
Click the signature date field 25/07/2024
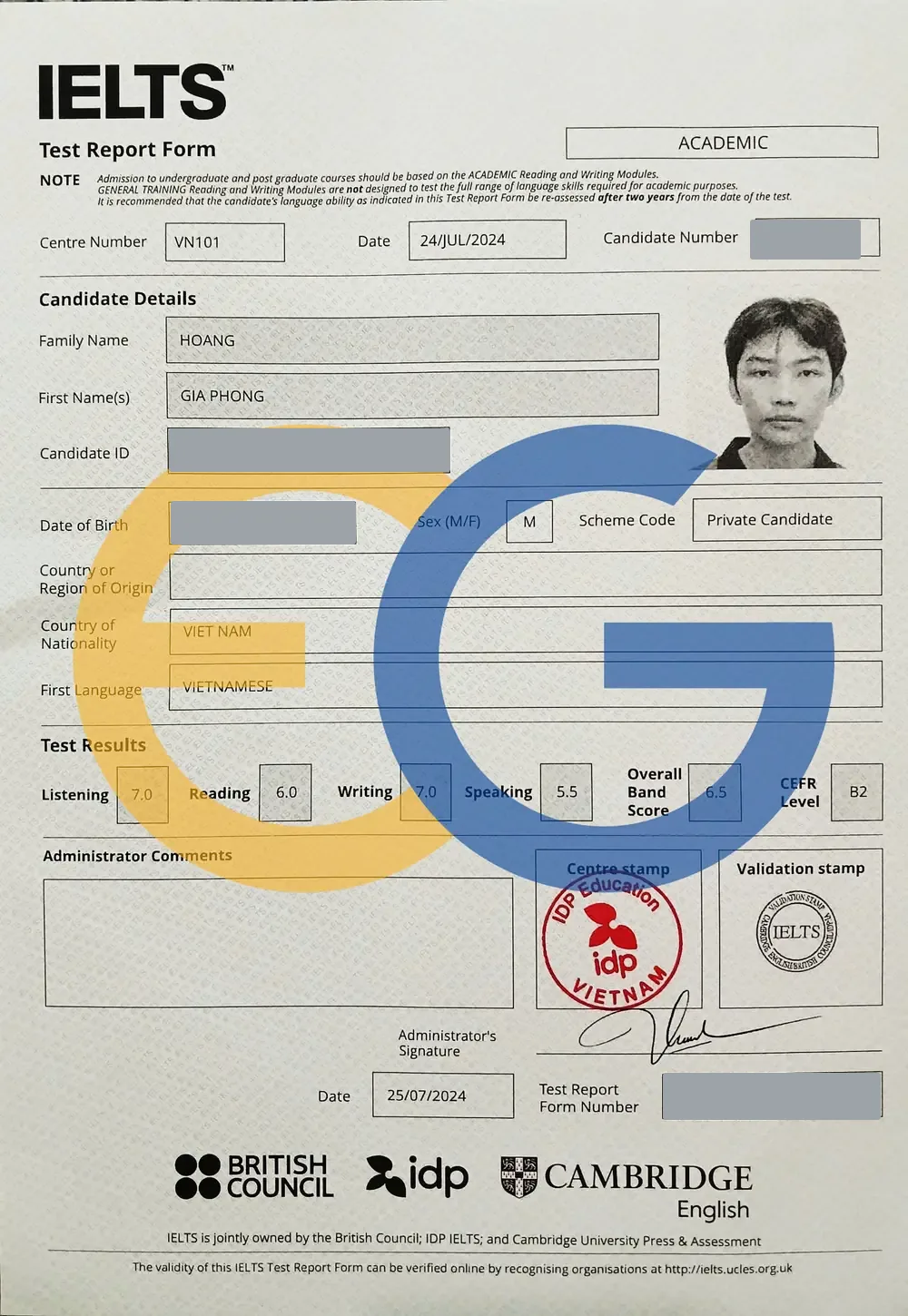(443, 1095)
